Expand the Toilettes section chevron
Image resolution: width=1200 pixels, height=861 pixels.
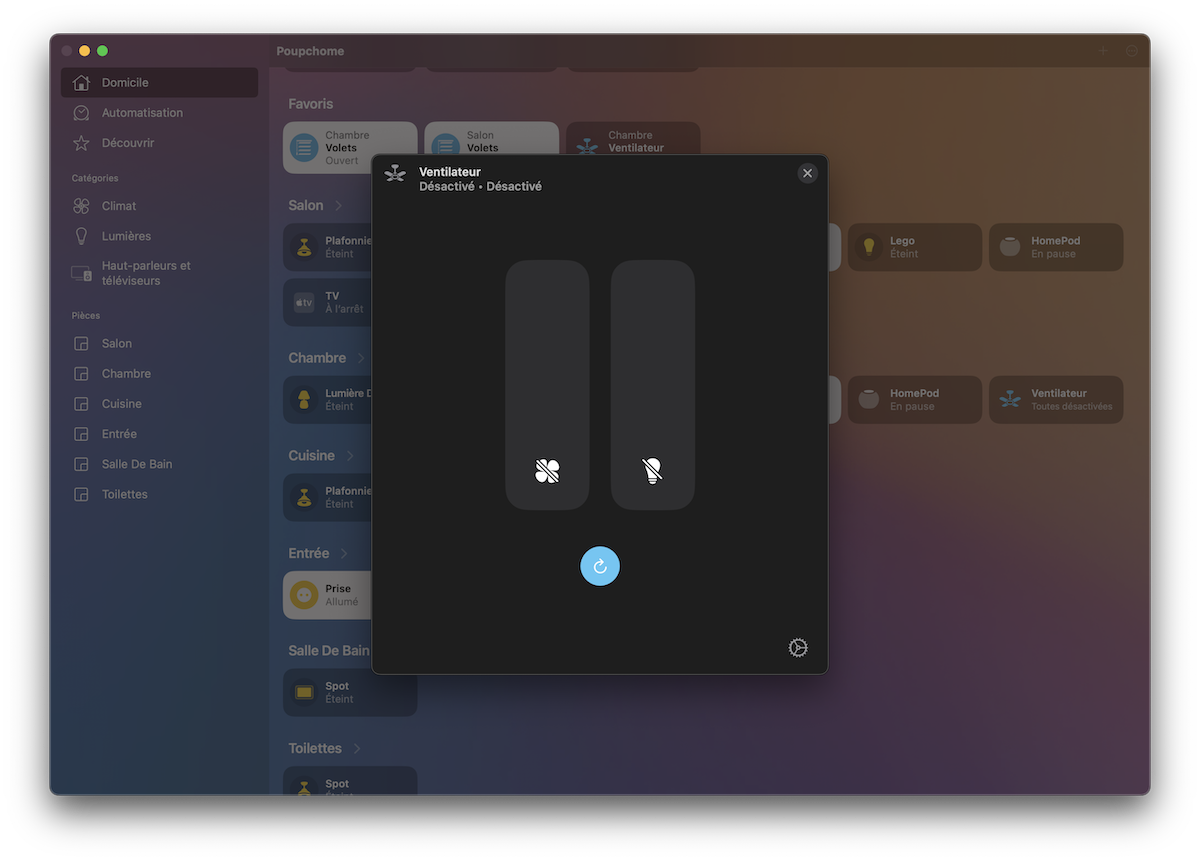tap(357, 748)
